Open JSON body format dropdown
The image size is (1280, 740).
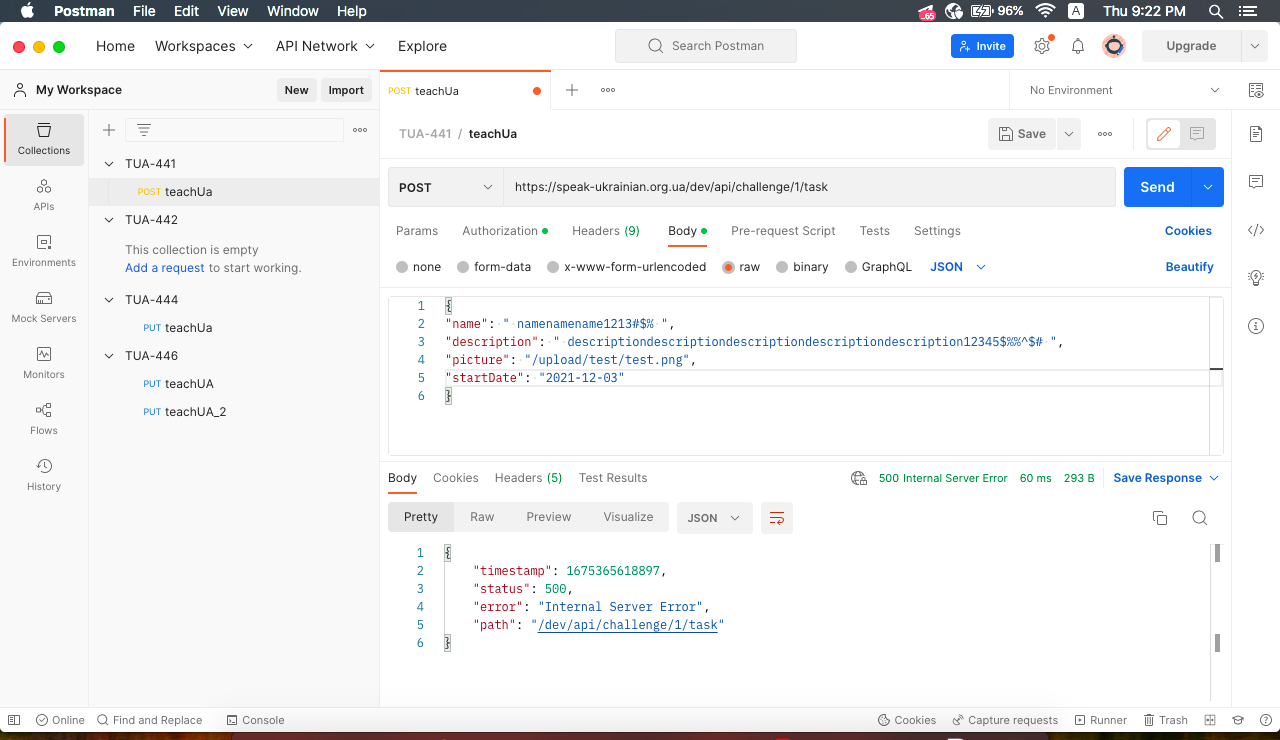(958, 267)
